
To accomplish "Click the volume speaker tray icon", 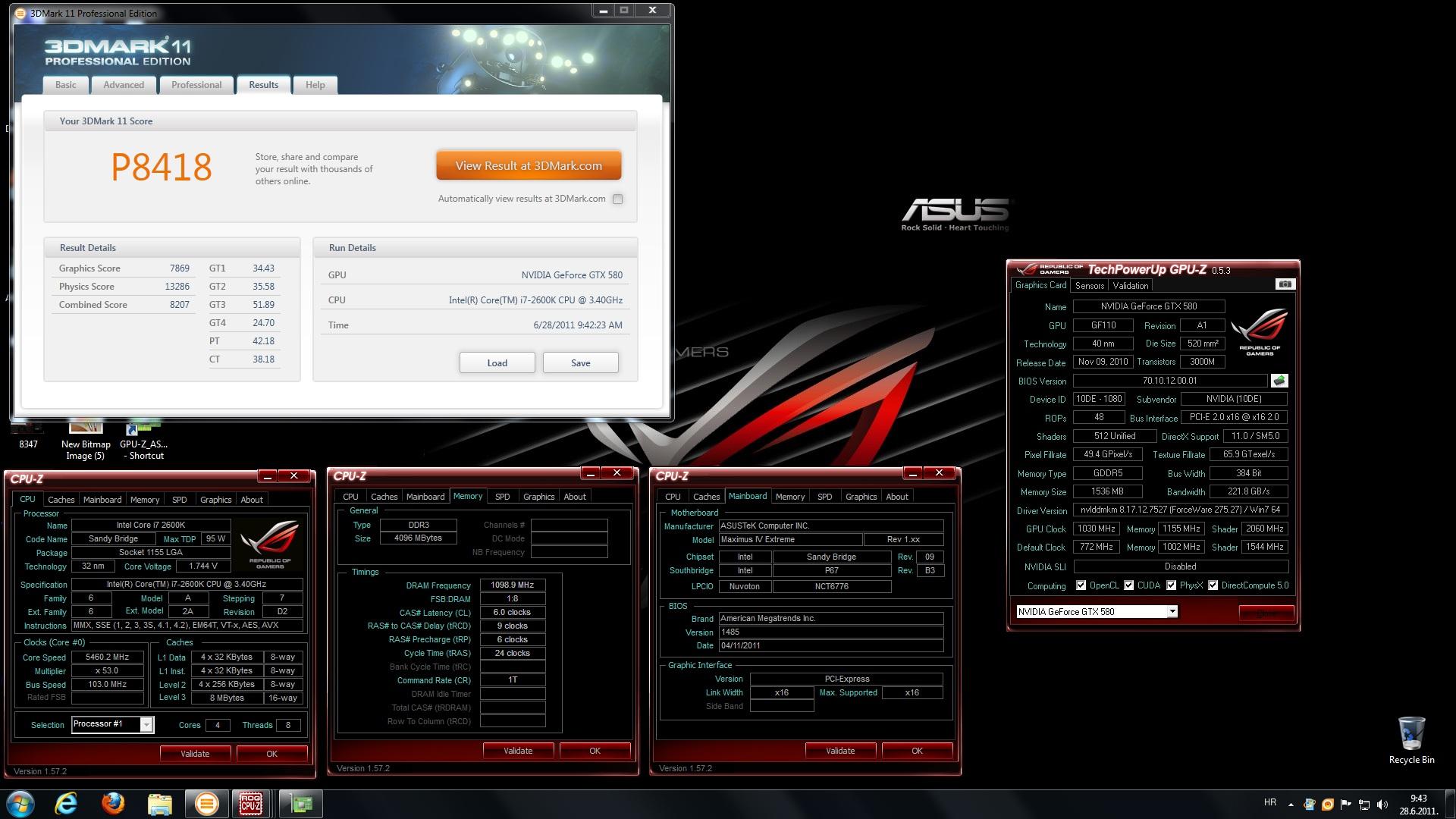I will (x=1382, y=805).
